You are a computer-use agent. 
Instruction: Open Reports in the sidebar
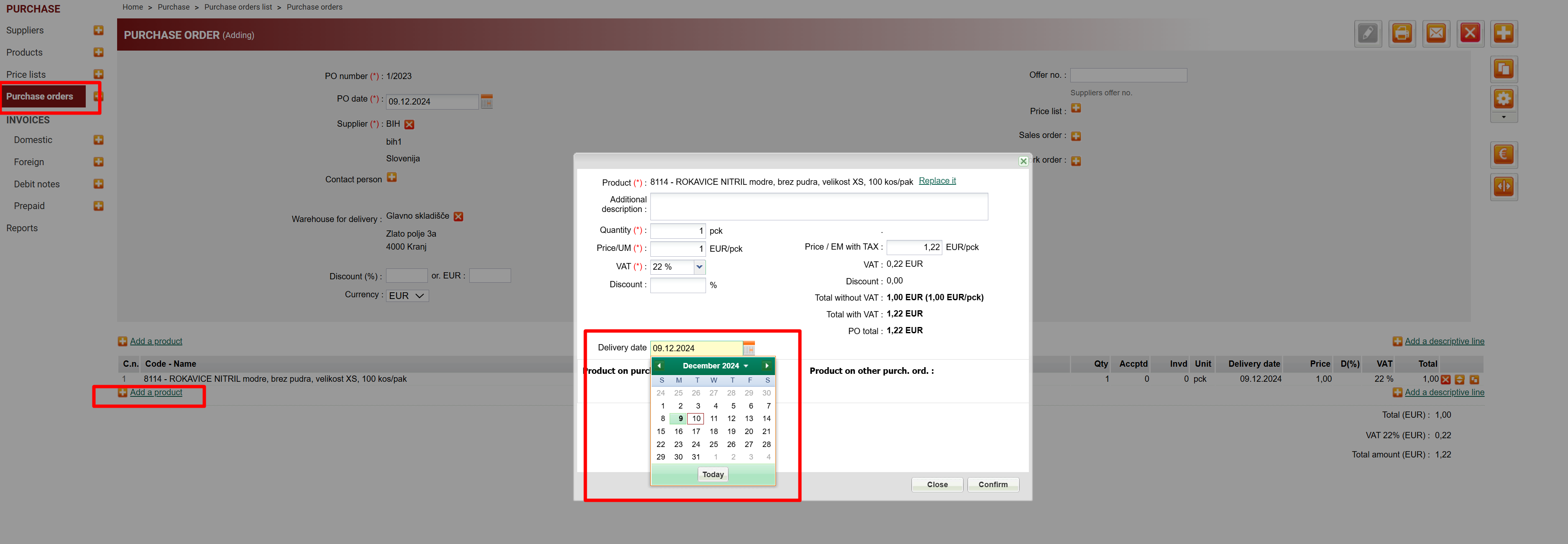[x=22, y=228]
